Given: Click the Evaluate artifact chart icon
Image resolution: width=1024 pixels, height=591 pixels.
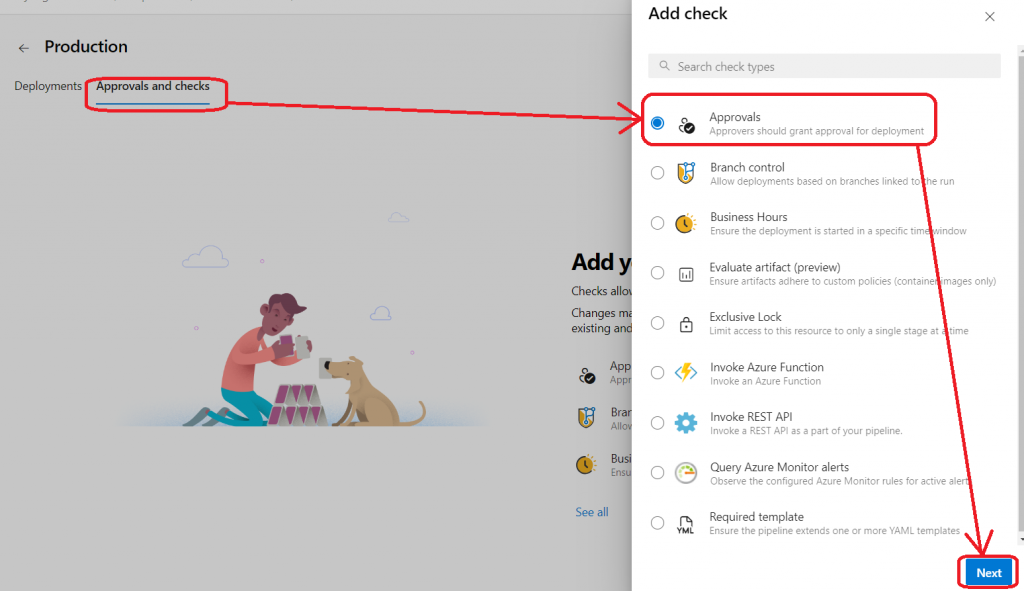Looking at the screenshot, I should [686, 274].
